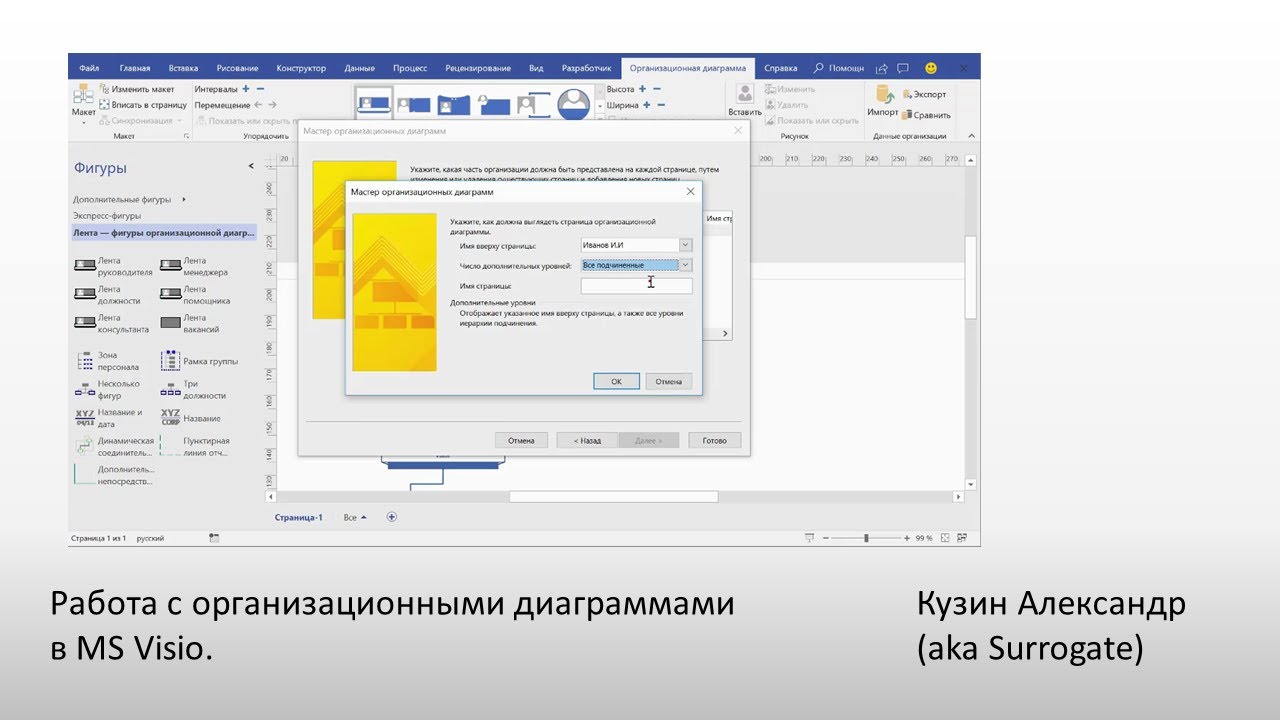Image resolution: width=1280 pixels, height=720 pixels.
Task: Click Отмена in the front dialog
Action: tap(669, 381)
